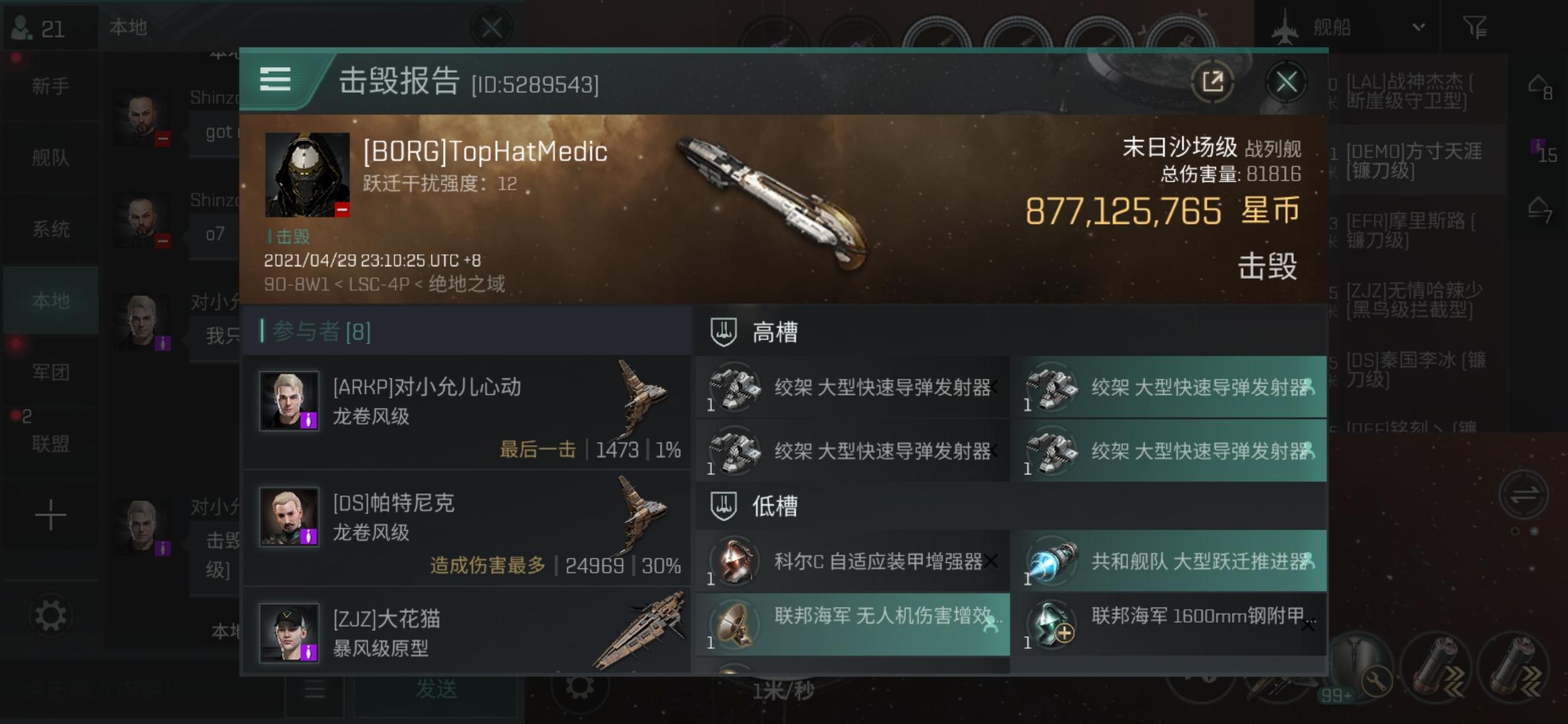
Task: Click 科尔C 自适应装甲增强器 module icon
Action: click(734, 560)
